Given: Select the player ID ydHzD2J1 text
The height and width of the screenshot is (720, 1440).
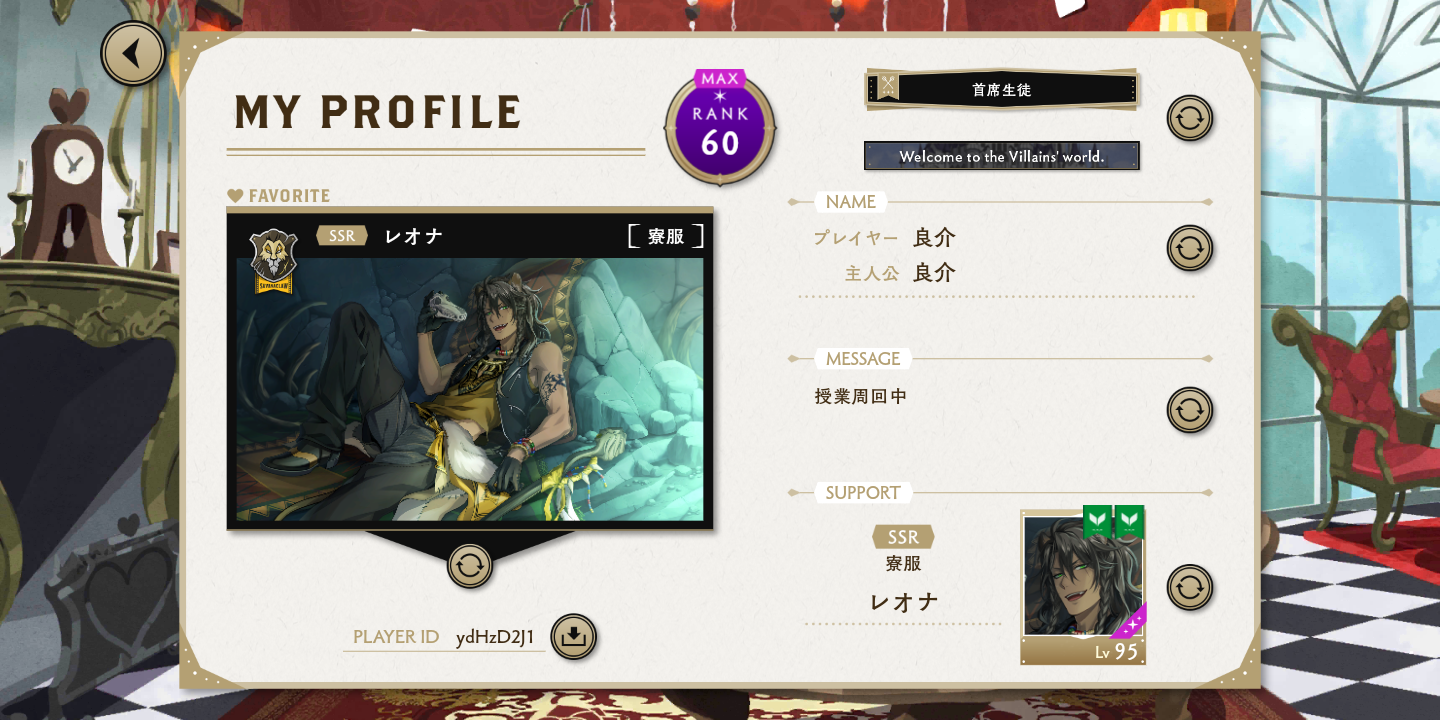Looking at the screenshot, I should tap(495, 637).
